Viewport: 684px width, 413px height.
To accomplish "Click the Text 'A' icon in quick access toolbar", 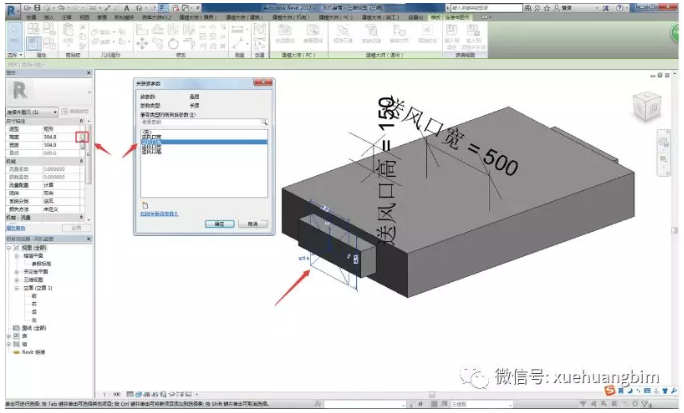I will tap(127, 8).
